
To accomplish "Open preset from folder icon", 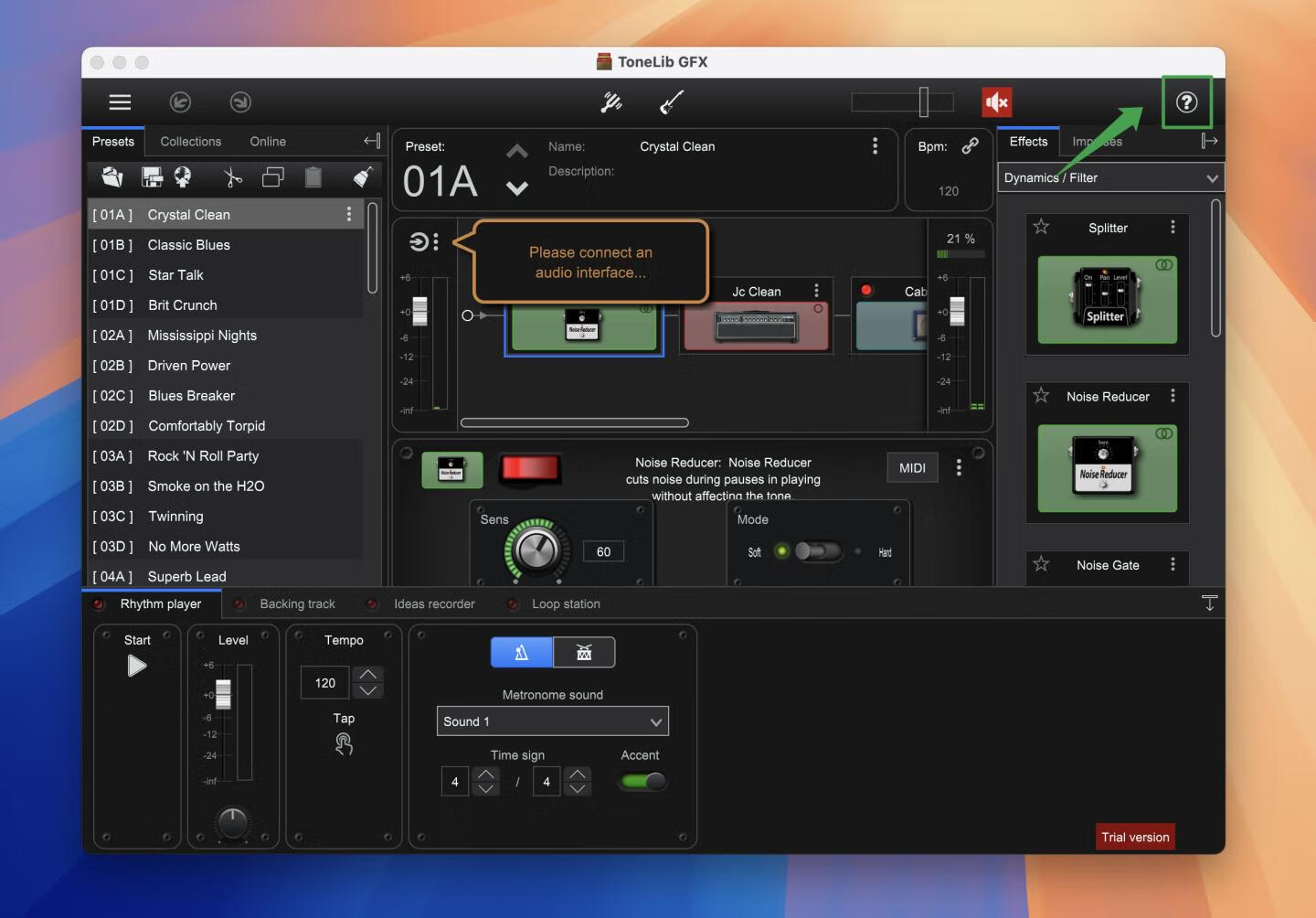I will 112,176.
